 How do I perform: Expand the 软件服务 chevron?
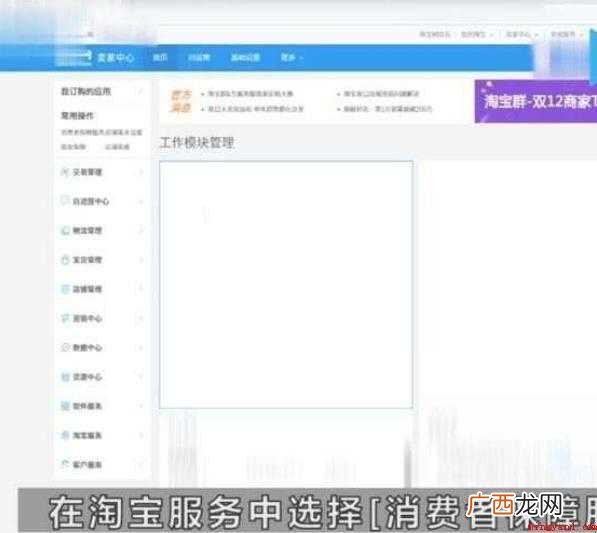141,406
